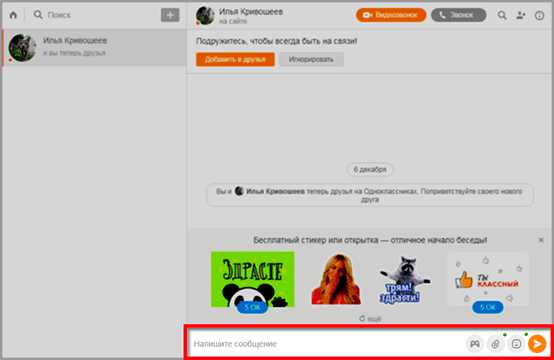Image resolution: width=554 pixels, height=360 pixels.
Task: Click the Напишите сообщение input field
Action: (327, 344)
